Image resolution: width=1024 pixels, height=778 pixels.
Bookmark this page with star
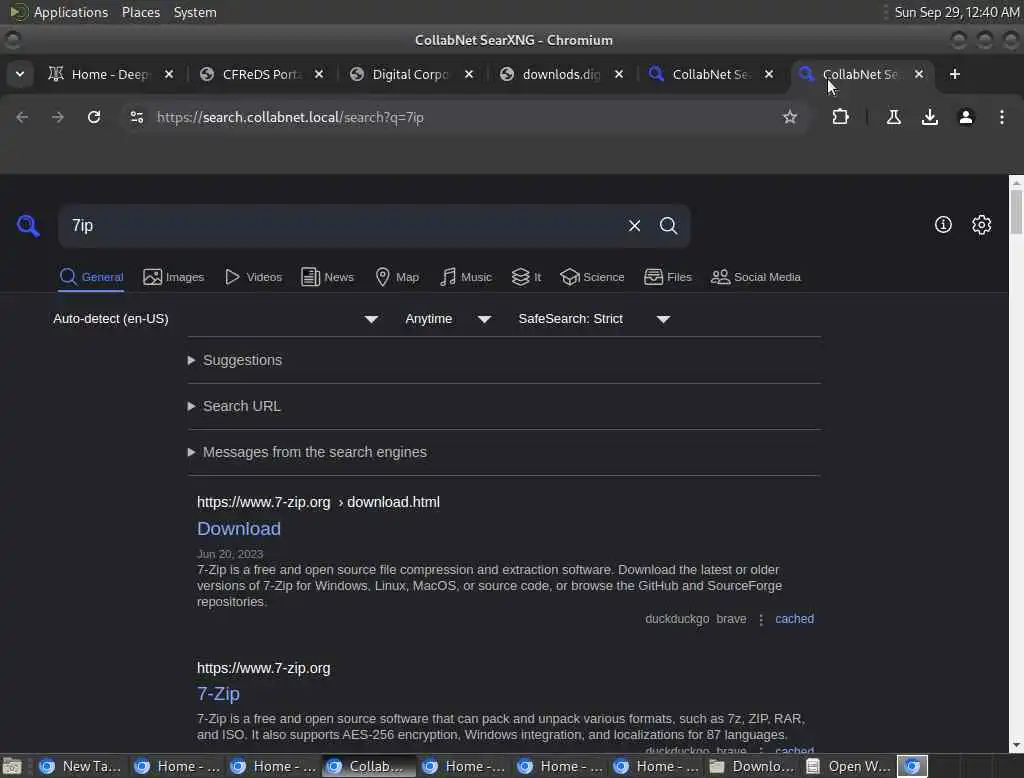790,117
